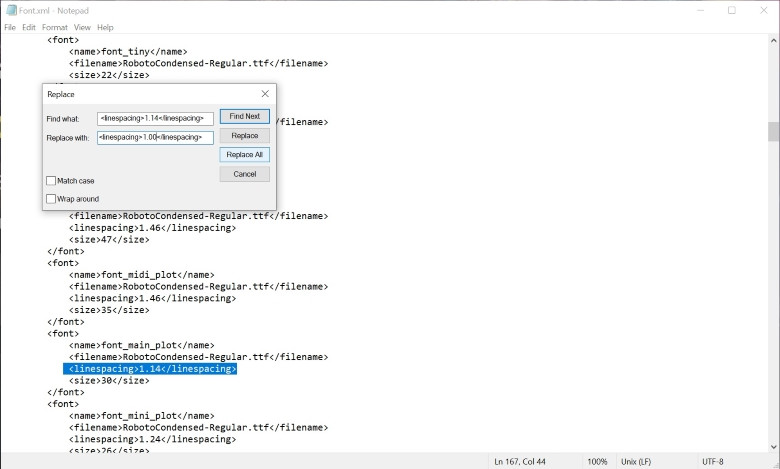Viewport: 780px width, 469px height.
Task: Toggle the Wrap around checkbox
Action: tap(51, 199)
